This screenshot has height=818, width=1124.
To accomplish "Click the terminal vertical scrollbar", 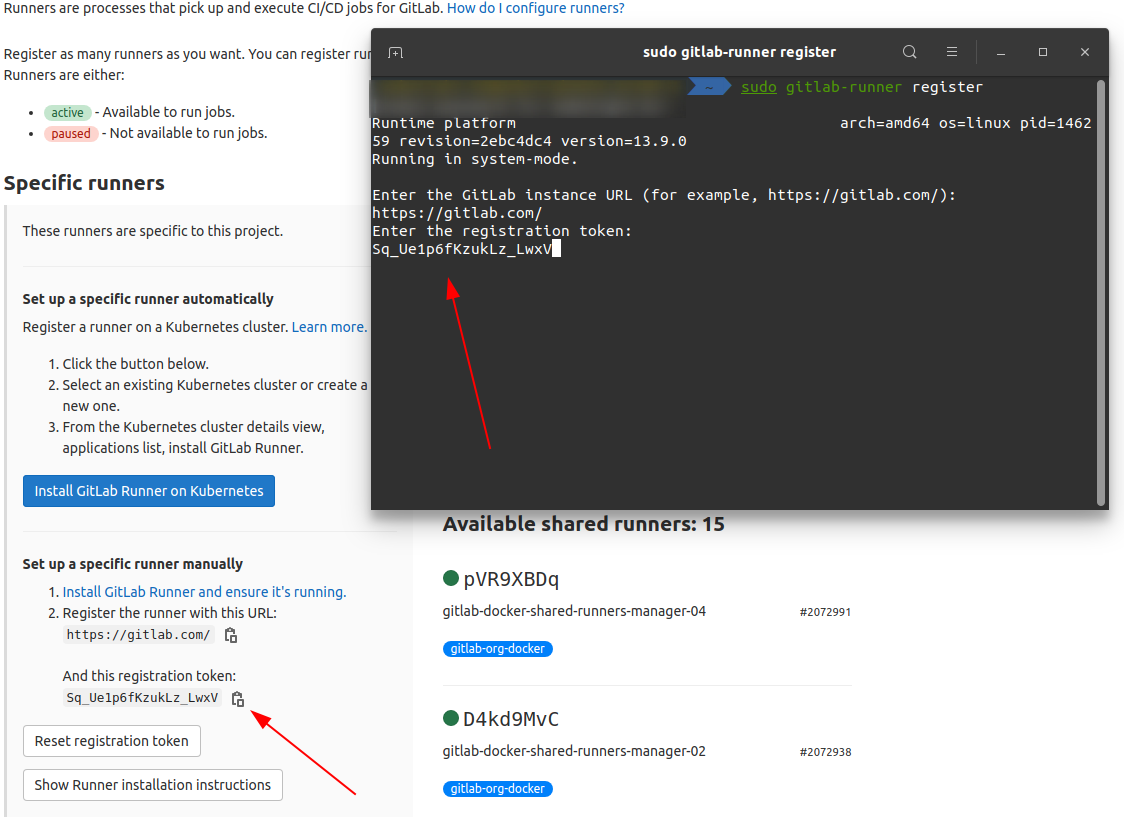I will point(1100,293).
